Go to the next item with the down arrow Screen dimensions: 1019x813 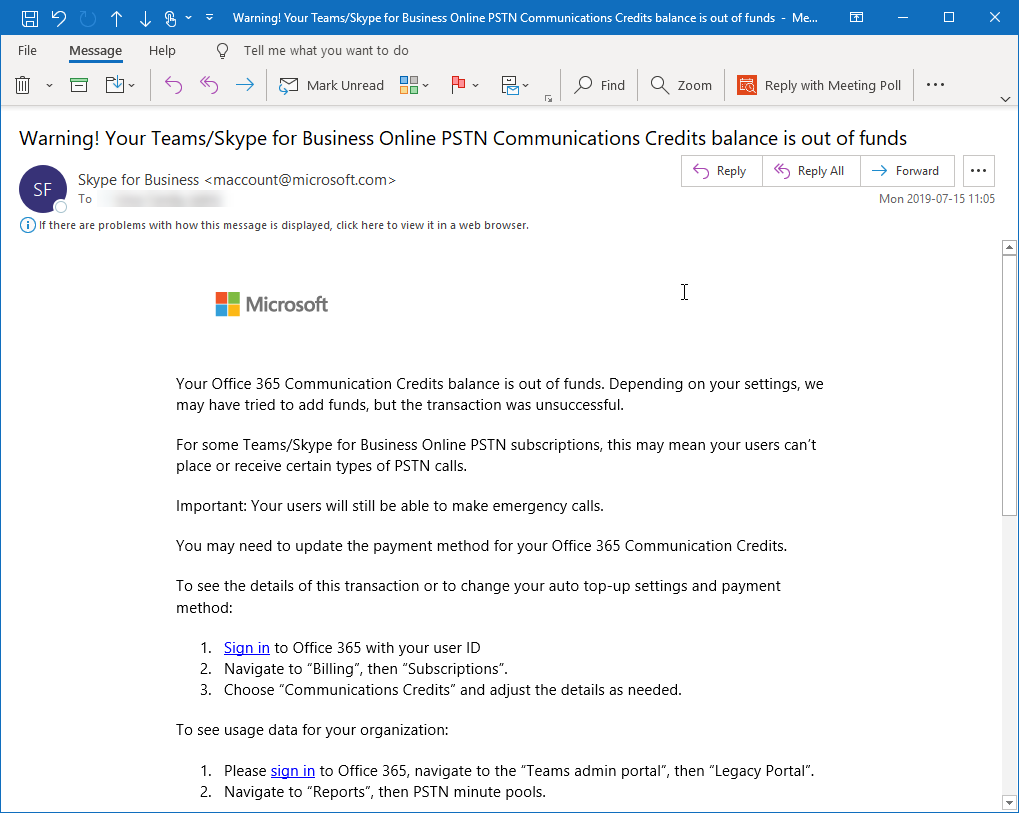145,18
